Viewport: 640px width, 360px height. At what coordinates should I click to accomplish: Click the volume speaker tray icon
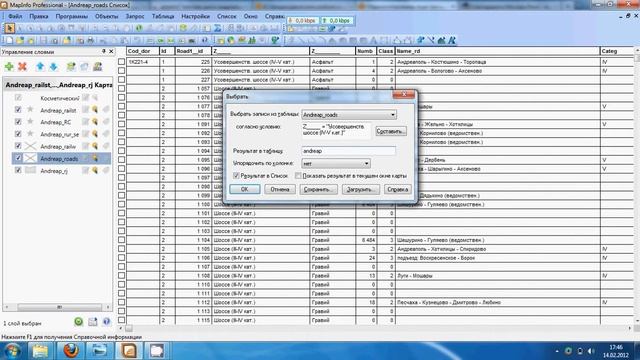coord(590,351)
